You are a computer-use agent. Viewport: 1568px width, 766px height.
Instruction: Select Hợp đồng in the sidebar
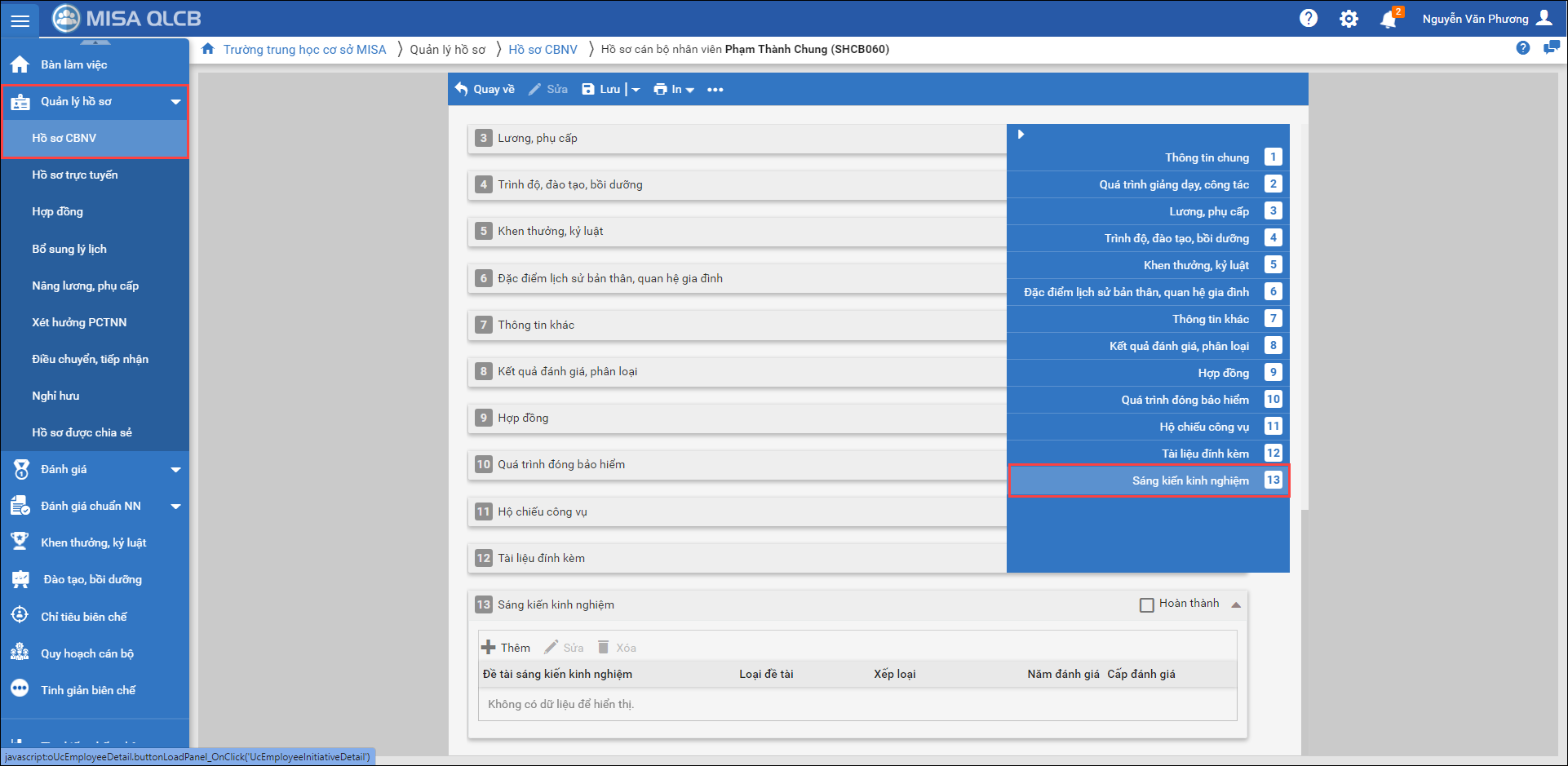pyautogui.click(x=58, y=211)
